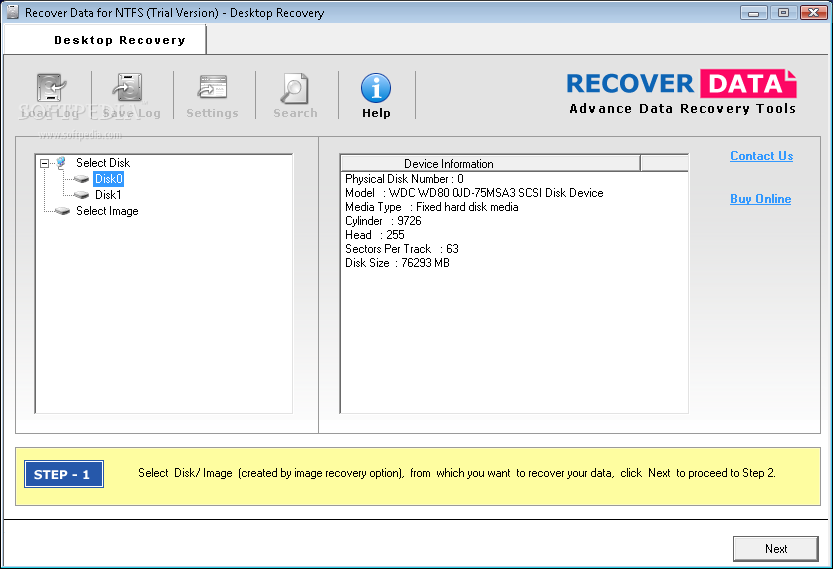Select Disk1 in the tree
Screen dimensions: 833x569
pos(108,195)
